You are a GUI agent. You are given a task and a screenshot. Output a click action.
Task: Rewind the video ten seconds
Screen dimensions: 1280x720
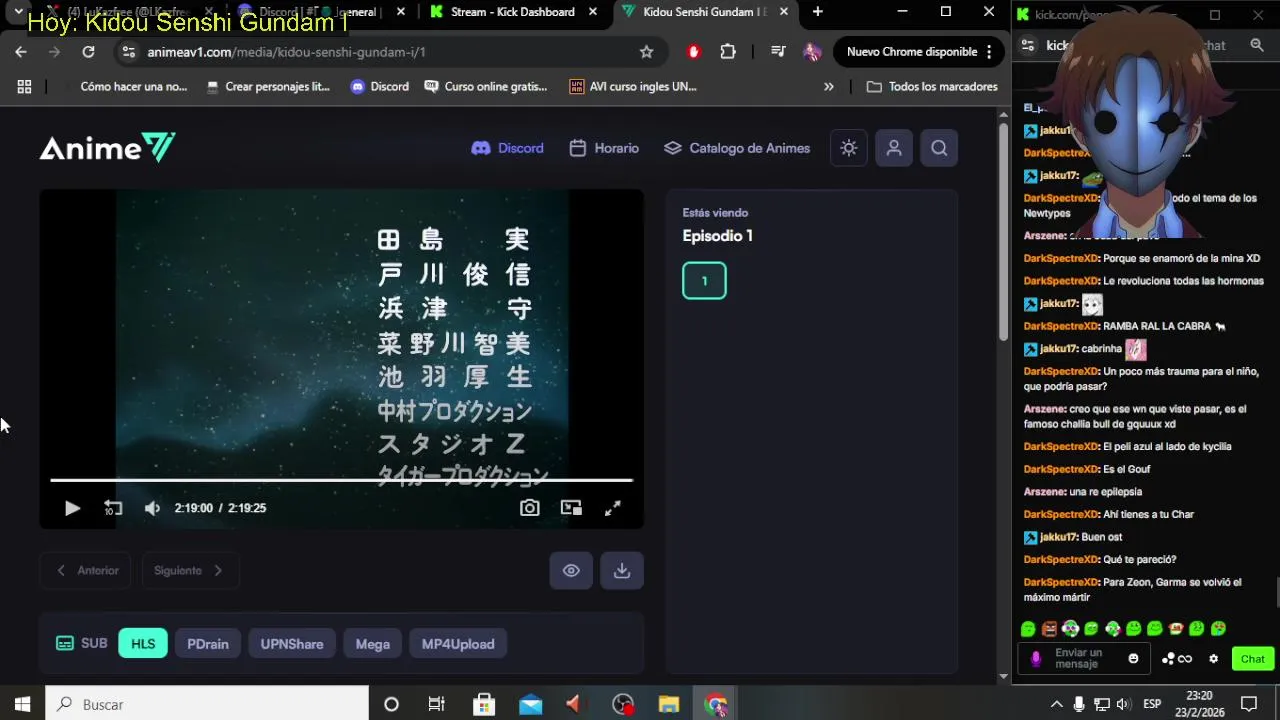[113, 508]
